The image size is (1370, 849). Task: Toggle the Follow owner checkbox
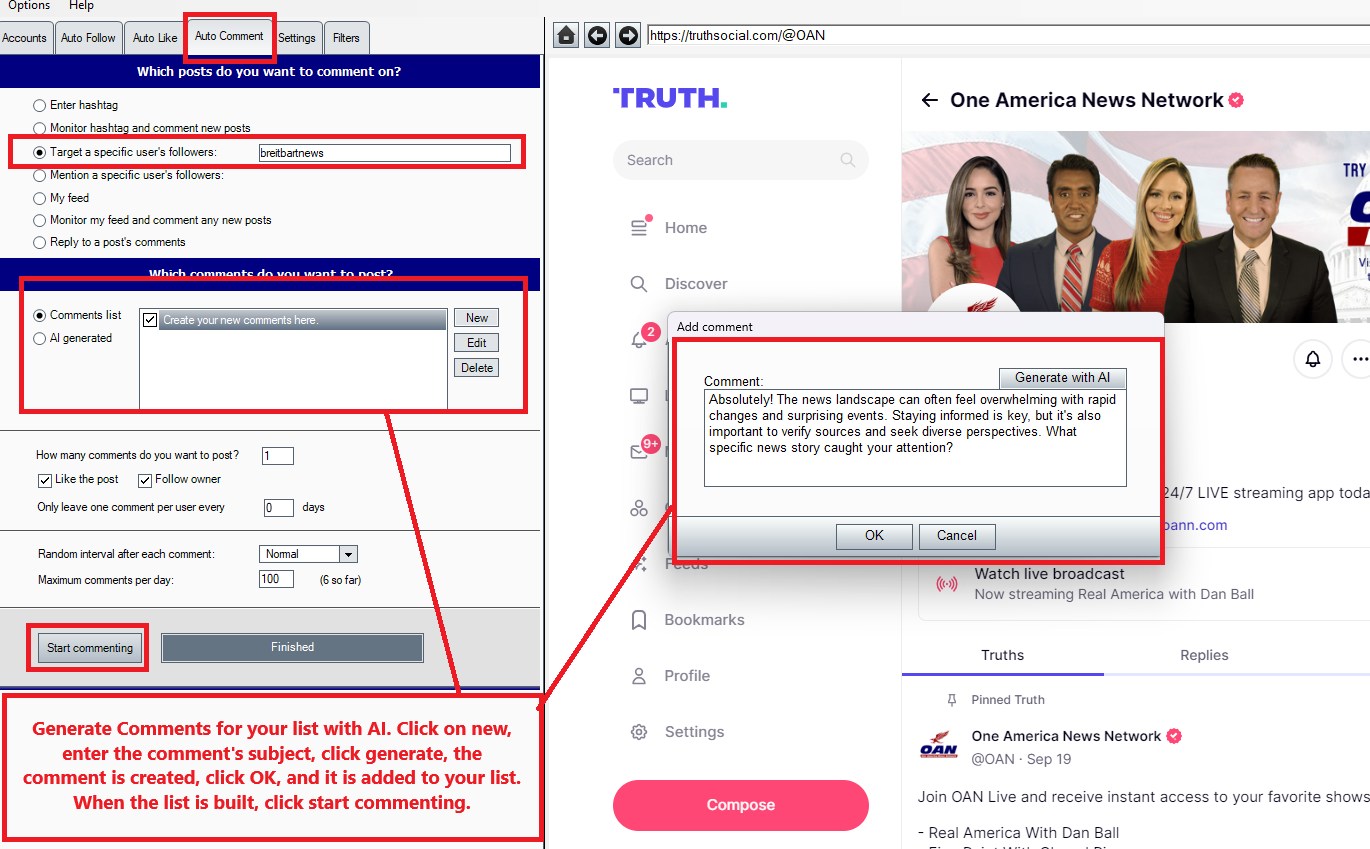click(145, 480)
